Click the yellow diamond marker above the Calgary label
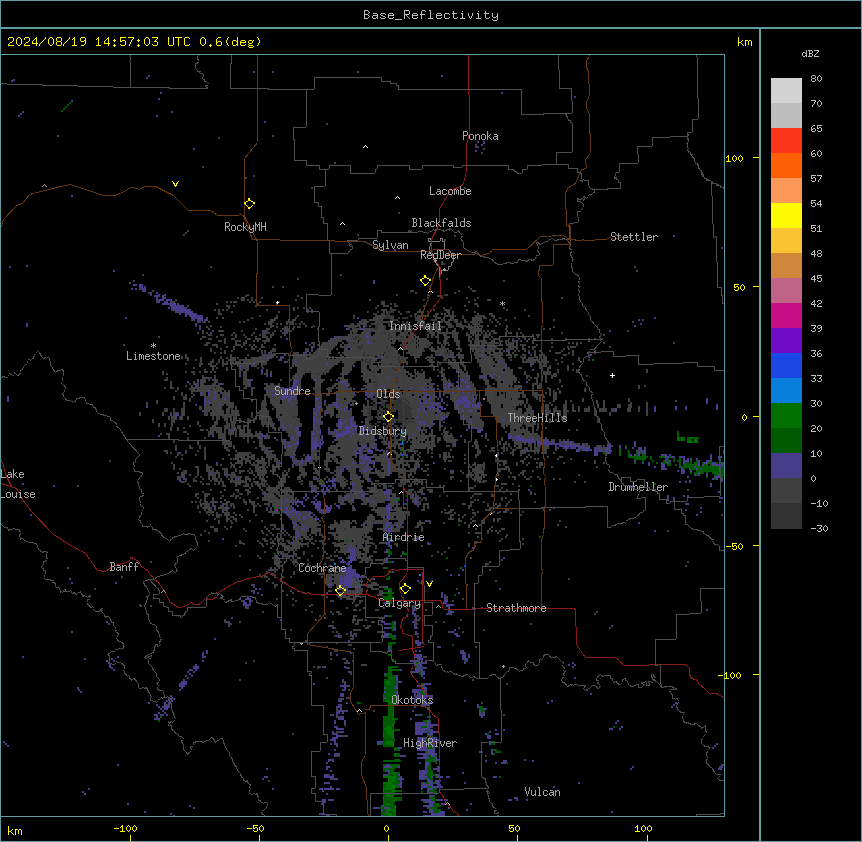This screenshot has width=862, height=842. (405, 589)
